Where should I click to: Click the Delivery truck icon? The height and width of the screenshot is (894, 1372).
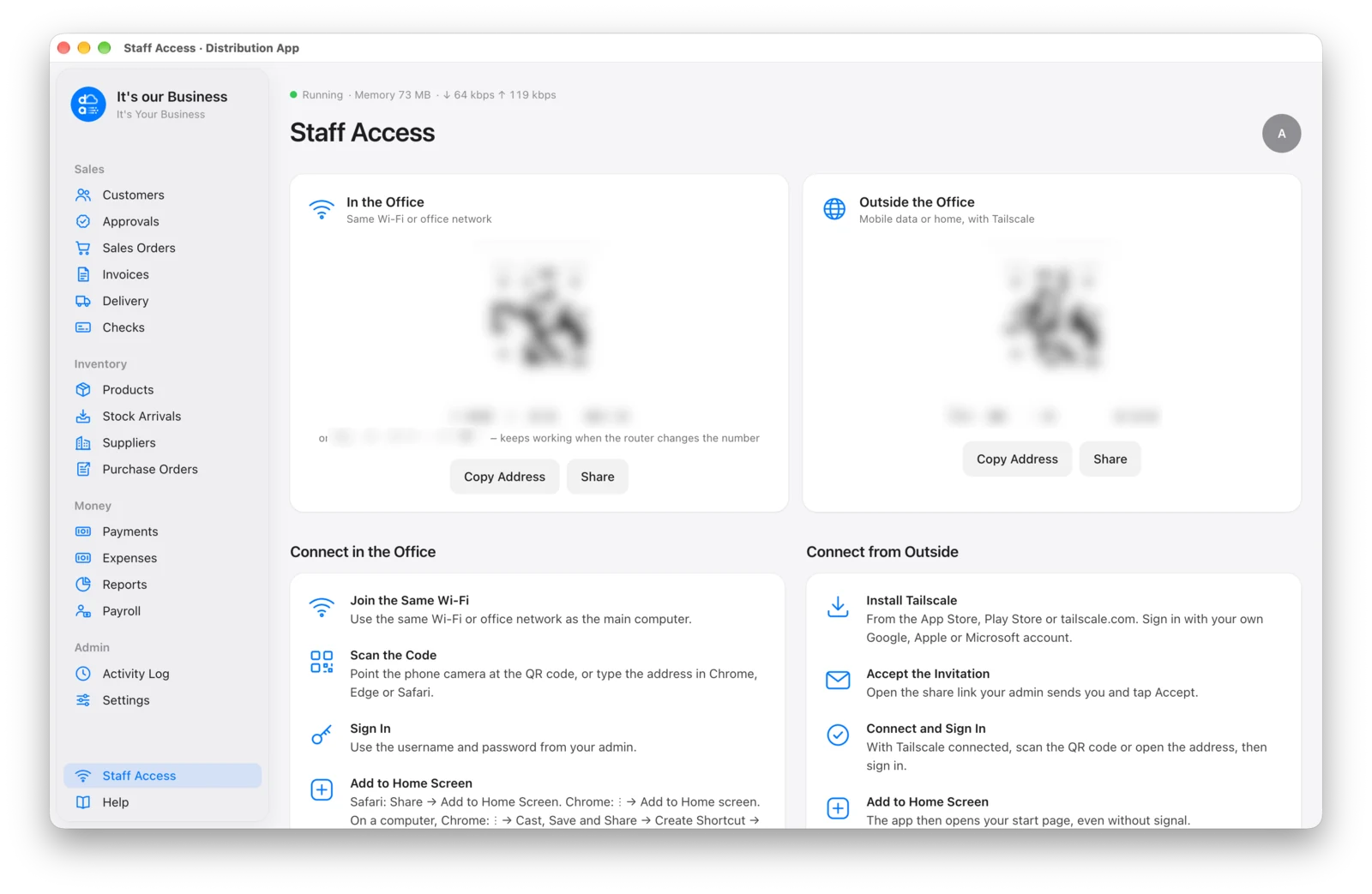pos(83,301)
